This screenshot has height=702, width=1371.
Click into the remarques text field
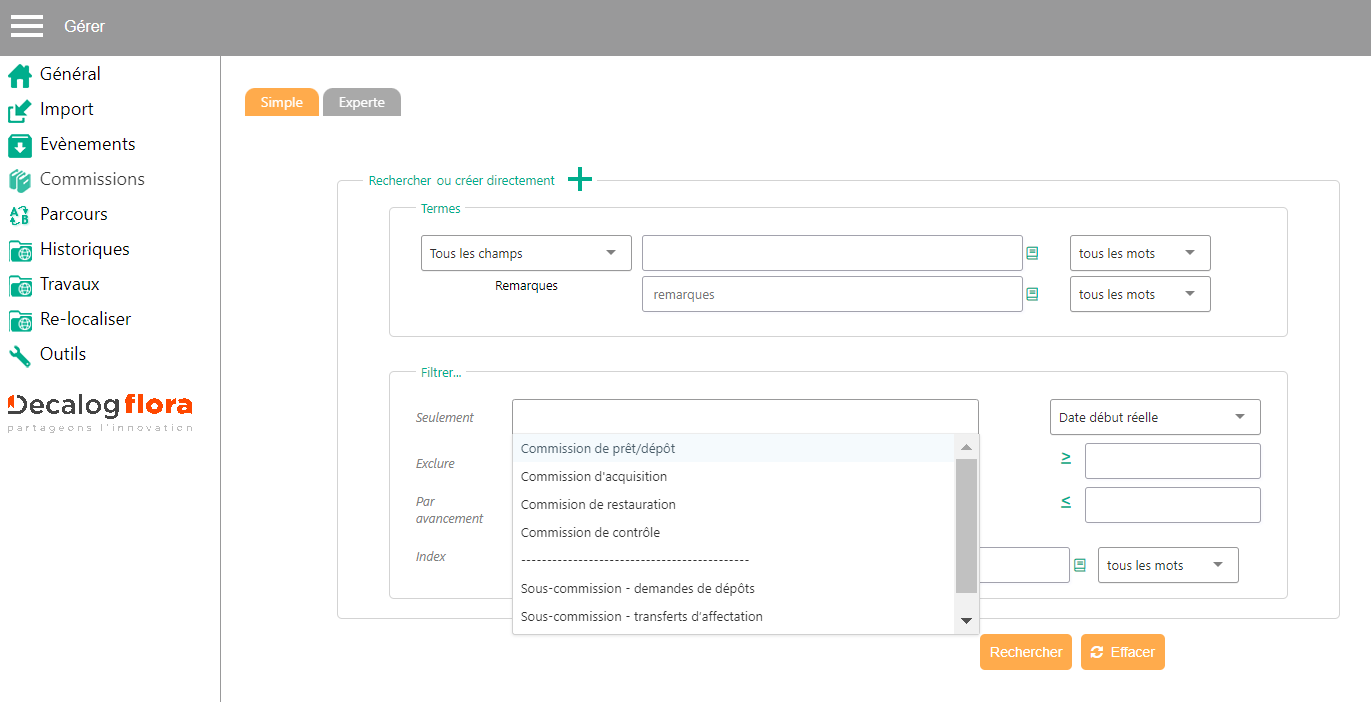[832, 294]
